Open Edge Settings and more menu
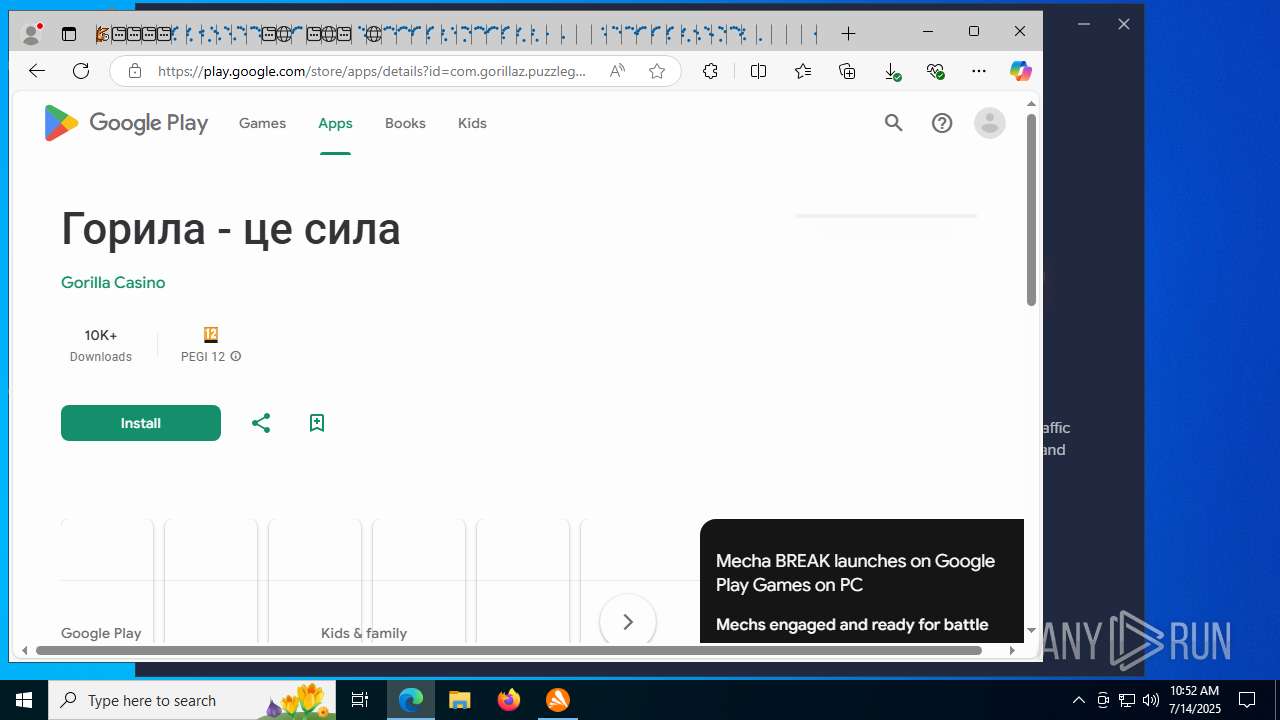1280x720 pixels. click(979, 71)
